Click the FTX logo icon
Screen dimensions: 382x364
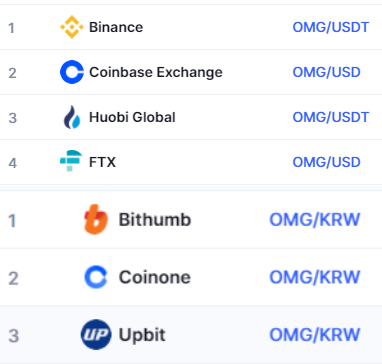(71, 161)
